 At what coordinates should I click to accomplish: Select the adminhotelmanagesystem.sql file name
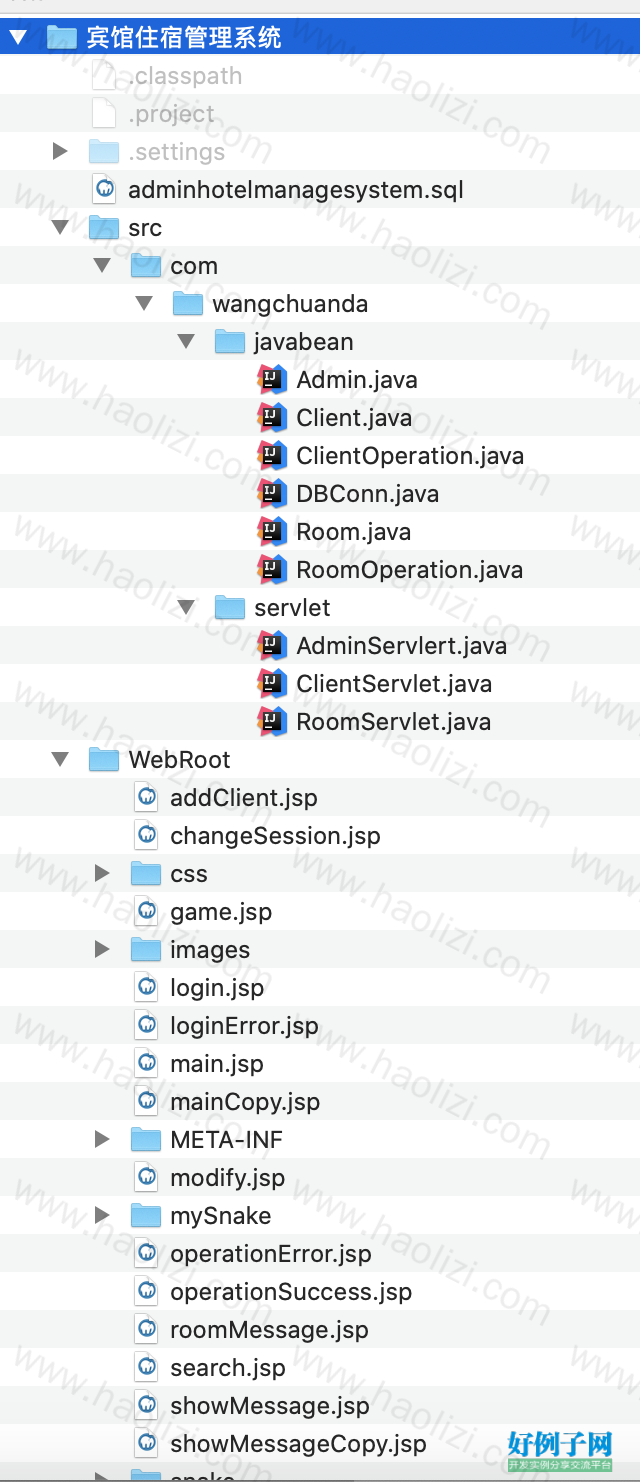(296, 190)
